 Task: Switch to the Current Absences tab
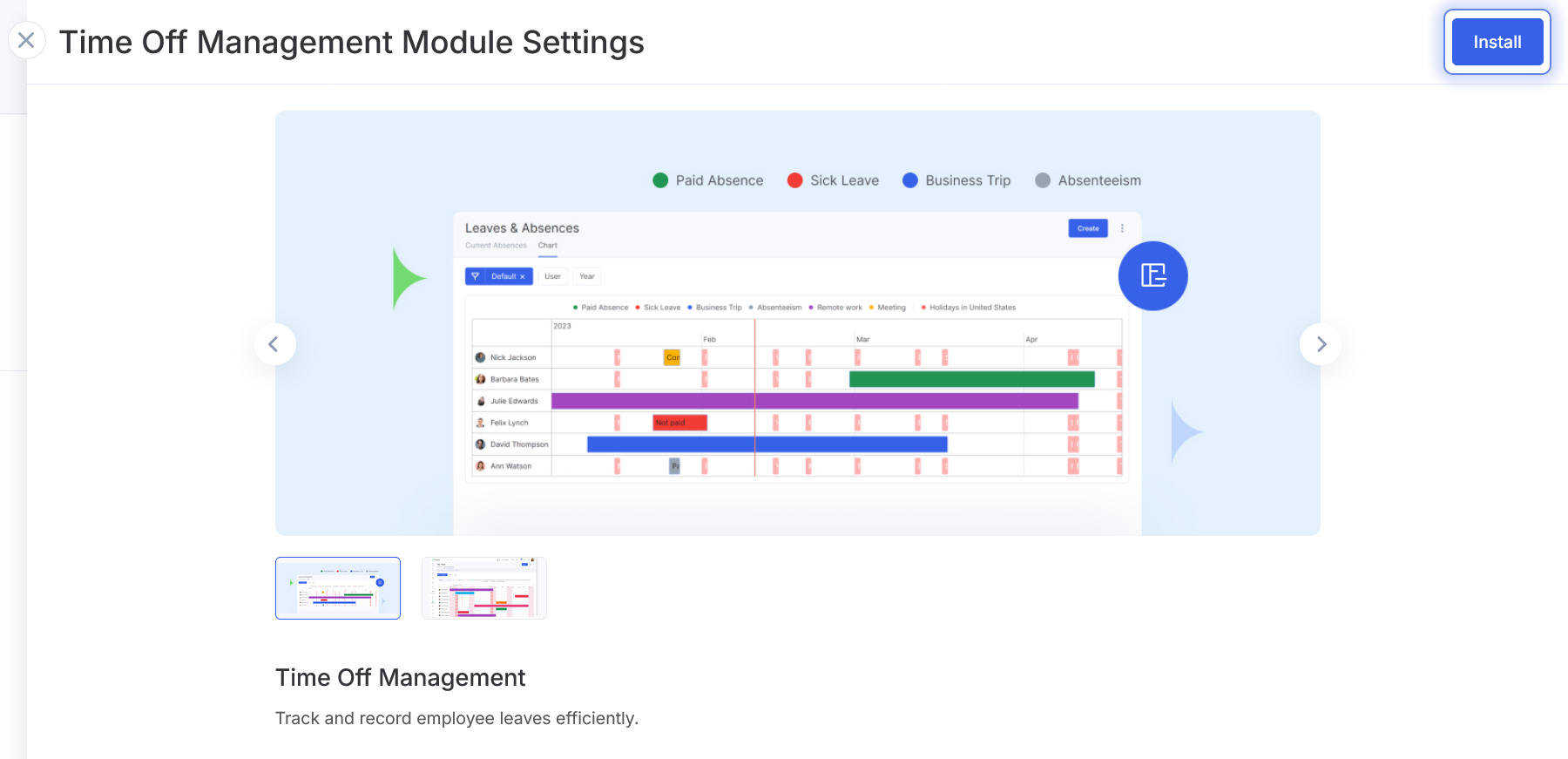pyautogui.click(x=496, y=246)
